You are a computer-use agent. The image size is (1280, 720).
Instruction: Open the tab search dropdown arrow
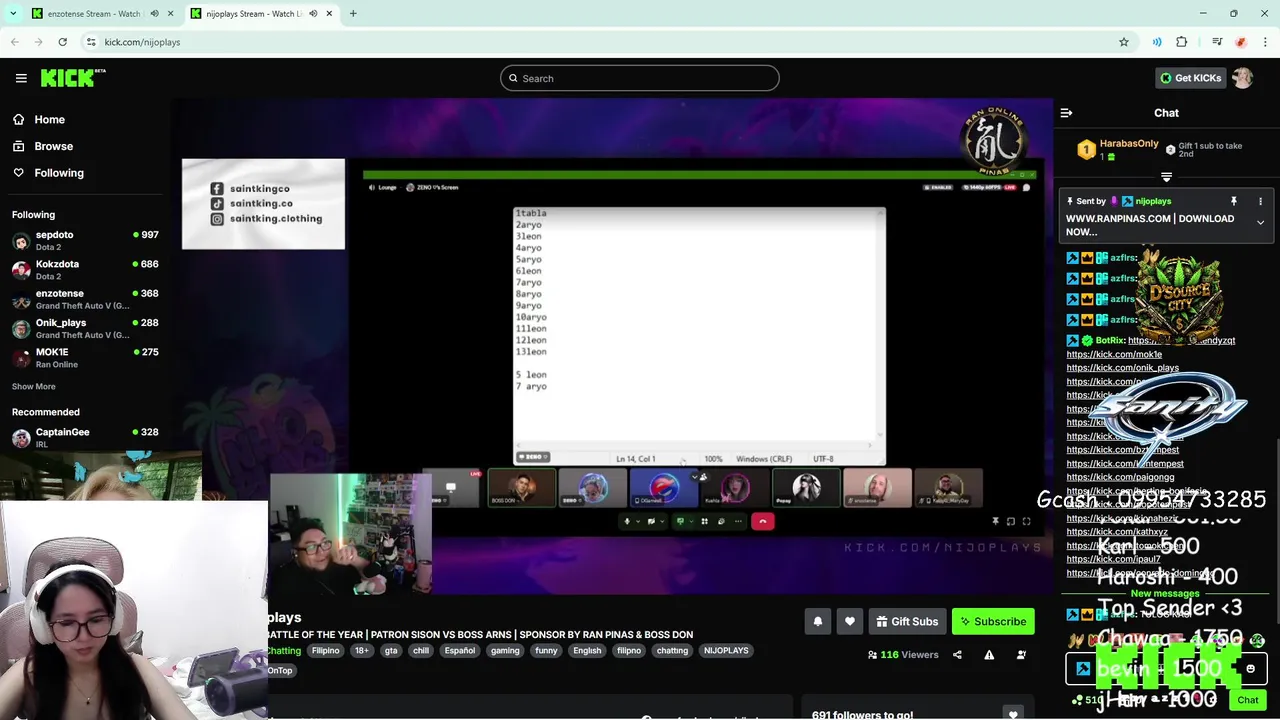(x=12, y=14)
